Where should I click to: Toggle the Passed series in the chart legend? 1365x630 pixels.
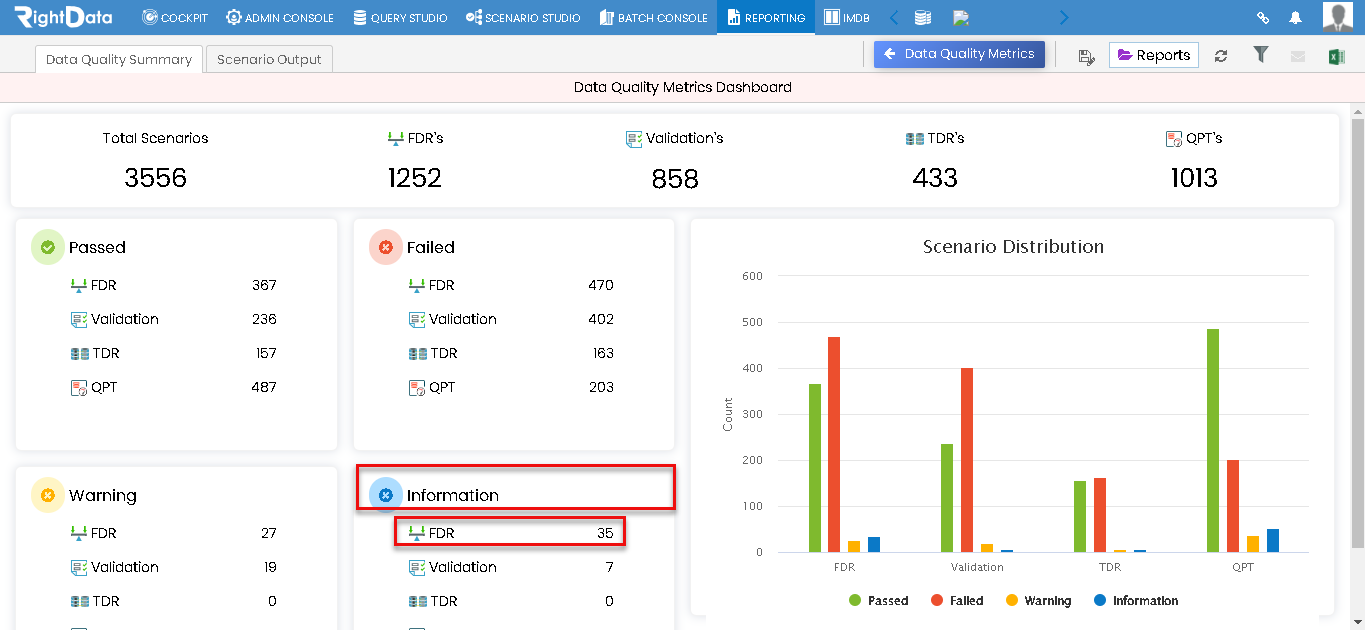tap(878, 601)
